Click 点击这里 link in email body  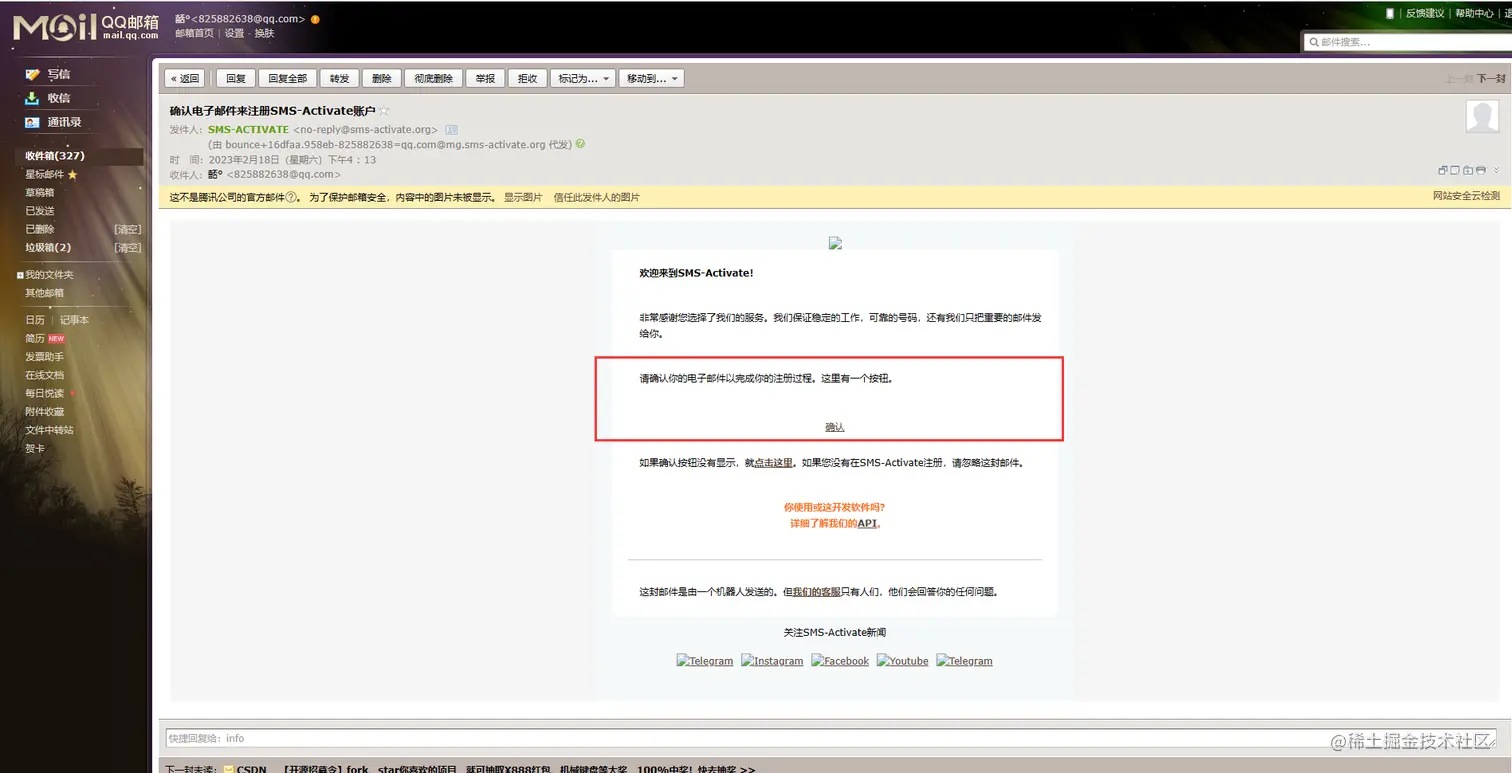point(773,463)
